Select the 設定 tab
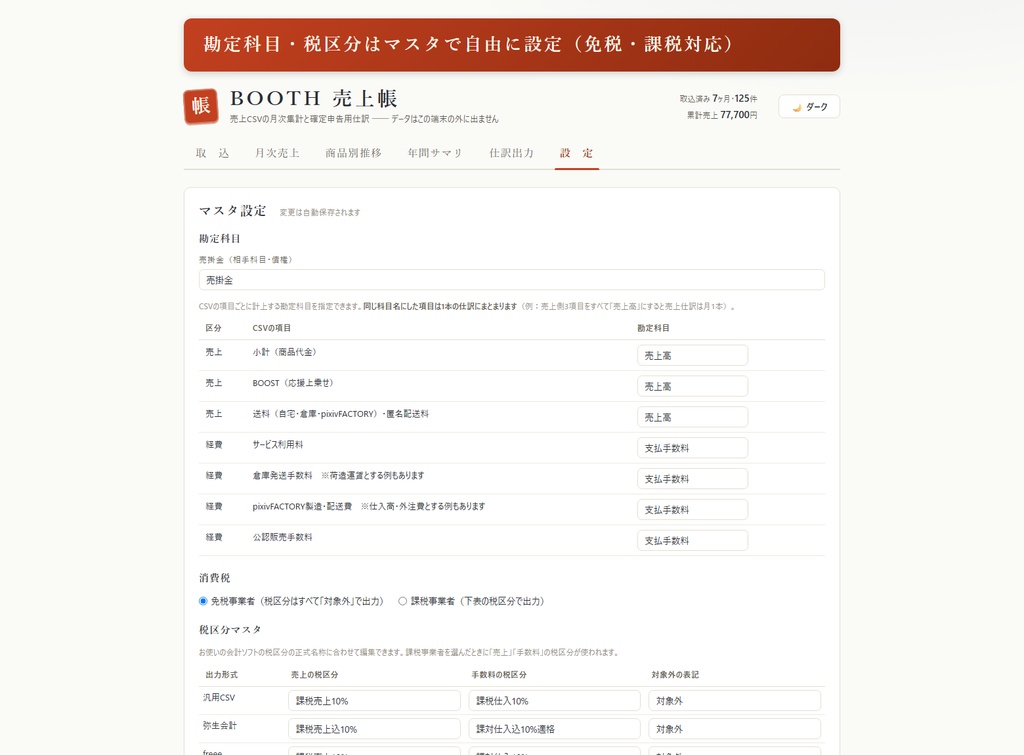Viewport: 1024px width, 755px height. tap(577, 153)
